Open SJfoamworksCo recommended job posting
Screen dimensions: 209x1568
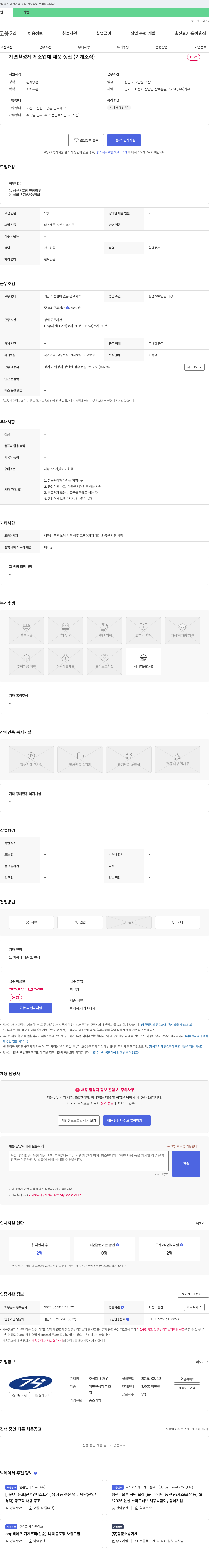pyautogui.click(x=157, y=1497)
